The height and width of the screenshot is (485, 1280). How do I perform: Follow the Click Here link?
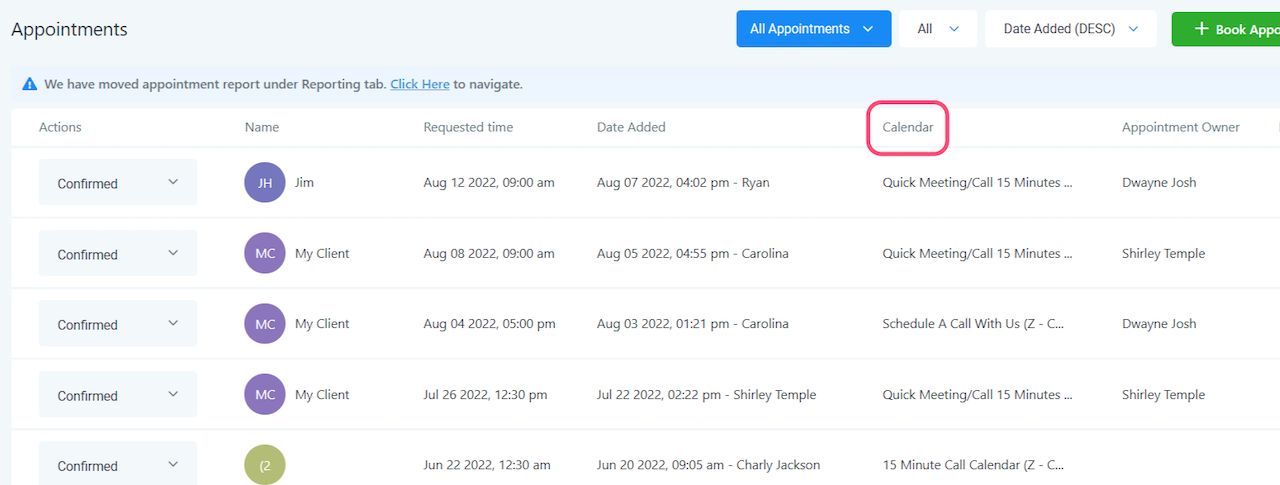(420, 85)
